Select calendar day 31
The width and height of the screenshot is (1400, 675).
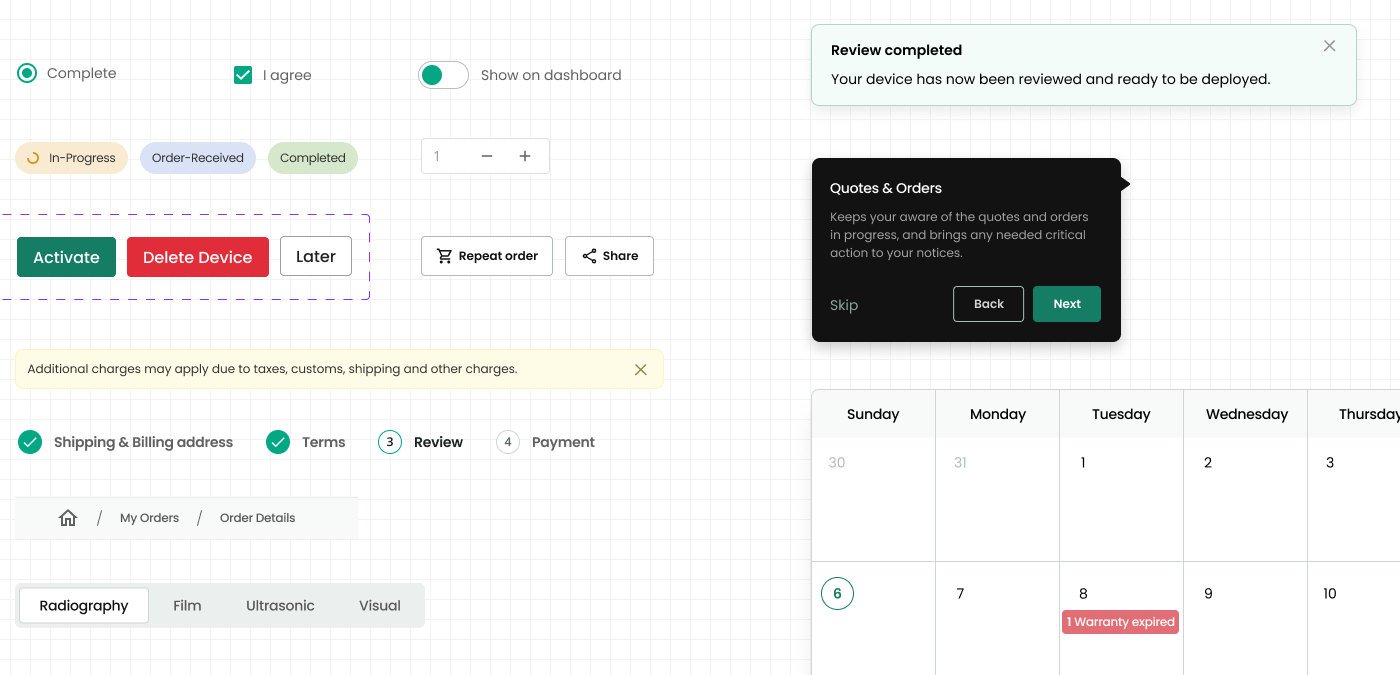(960, 463)
